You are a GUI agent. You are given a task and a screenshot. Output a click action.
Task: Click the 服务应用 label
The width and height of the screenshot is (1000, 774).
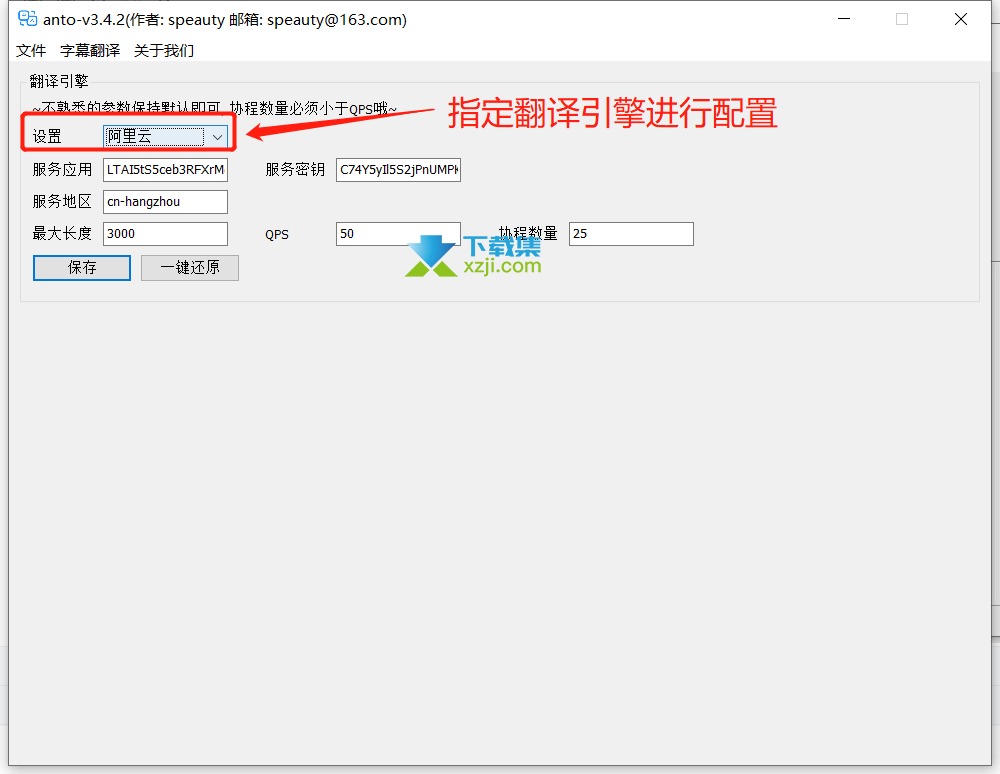(x=62, y=170)
